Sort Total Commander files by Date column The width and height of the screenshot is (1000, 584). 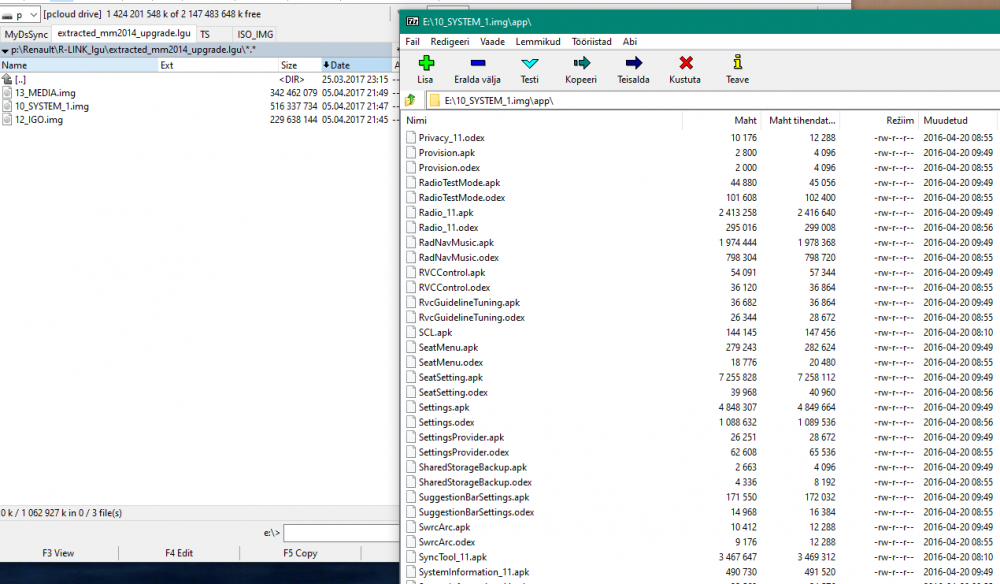click(x=357, y=65)
